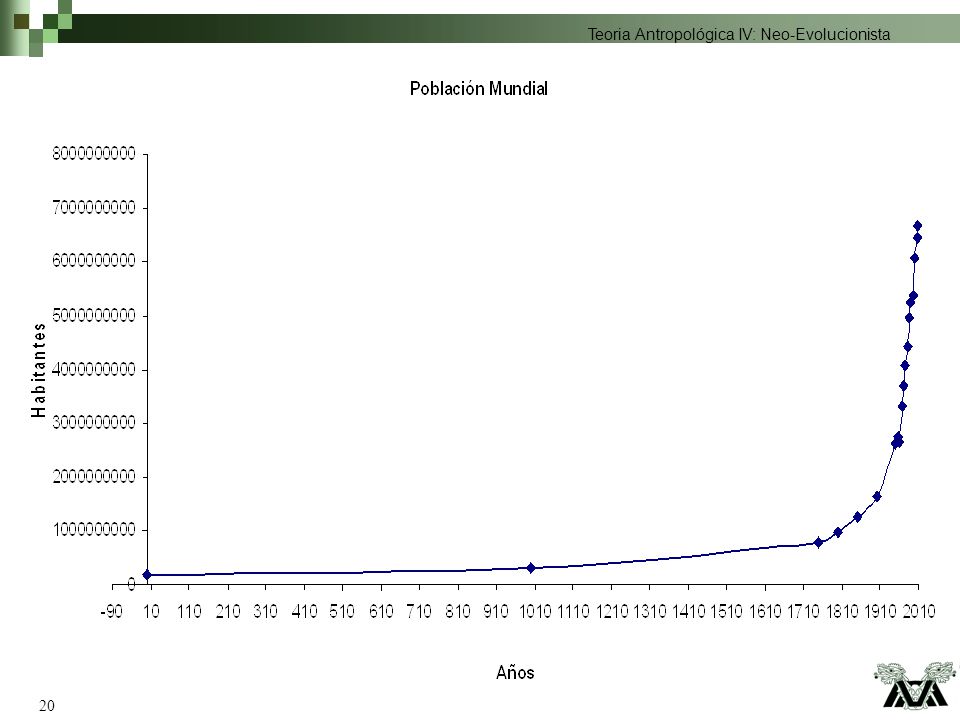This screenshot has height=720, width=960.
Task: Click the slide number "20"
Action: 47,706
